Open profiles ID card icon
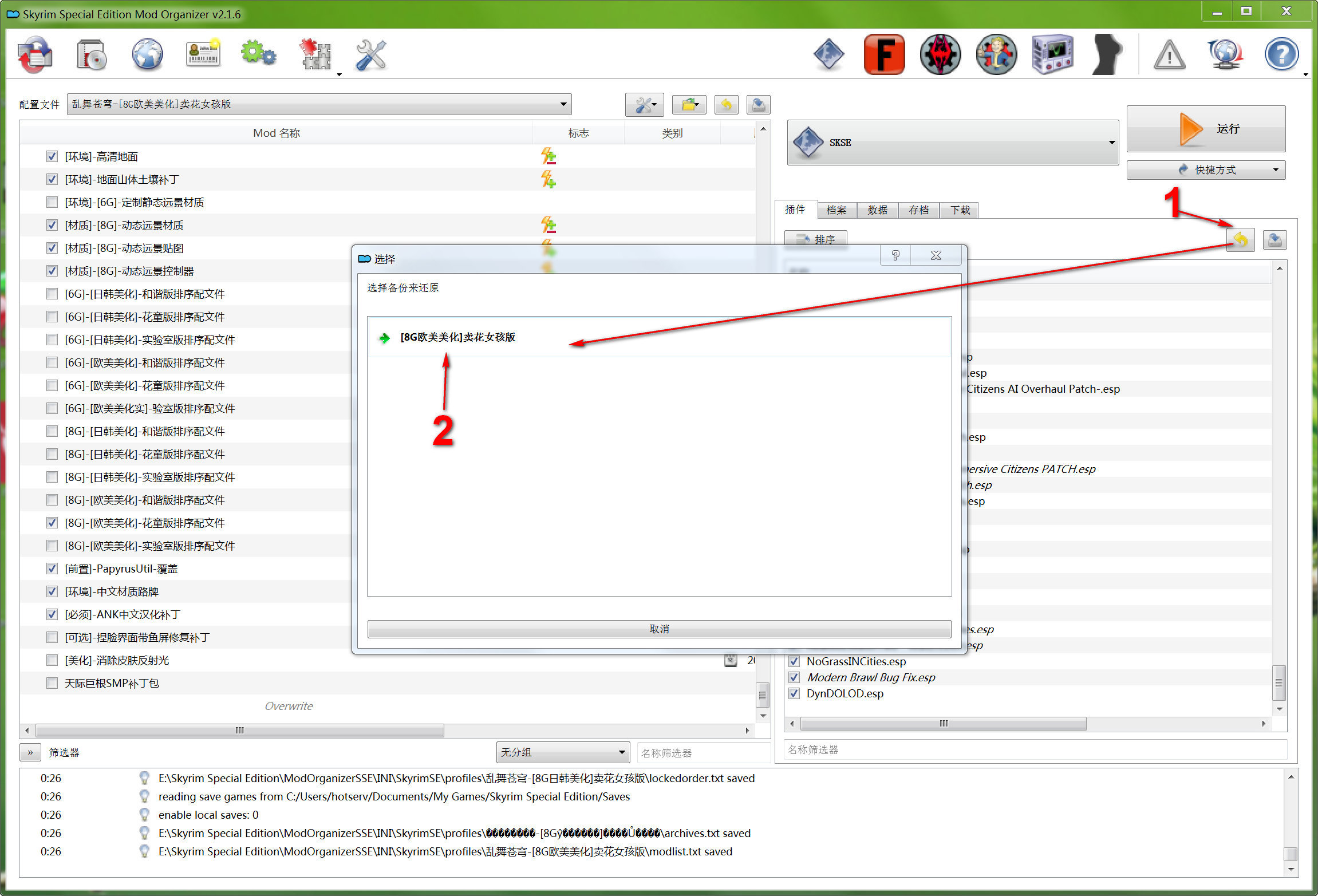This screenshot has height=896, width=1318. click(x=203, y=55)
